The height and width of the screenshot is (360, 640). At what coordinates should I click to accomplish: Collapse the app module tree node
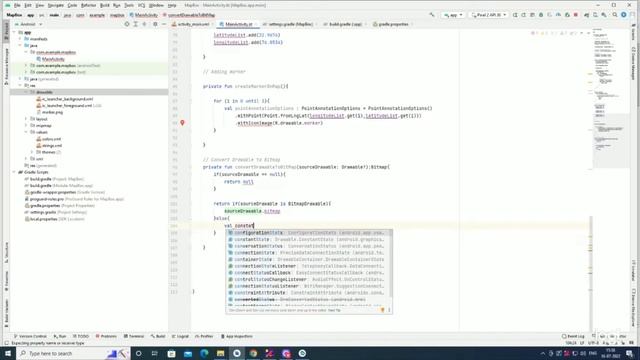coord(15,32)
